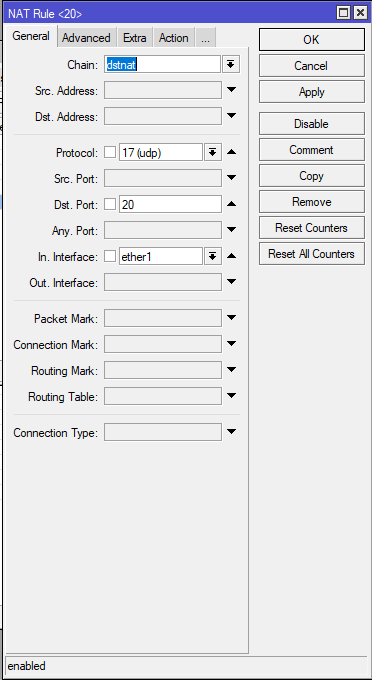
Task: Switch to the General tab
Action: tap(30, 36)
